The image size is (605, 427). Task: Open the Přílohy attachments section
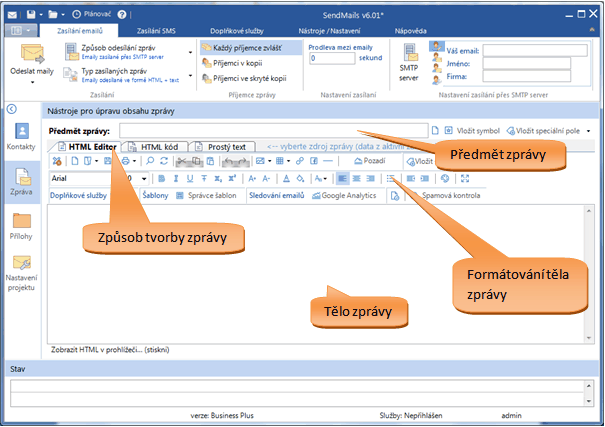click(x=21, y=226)
